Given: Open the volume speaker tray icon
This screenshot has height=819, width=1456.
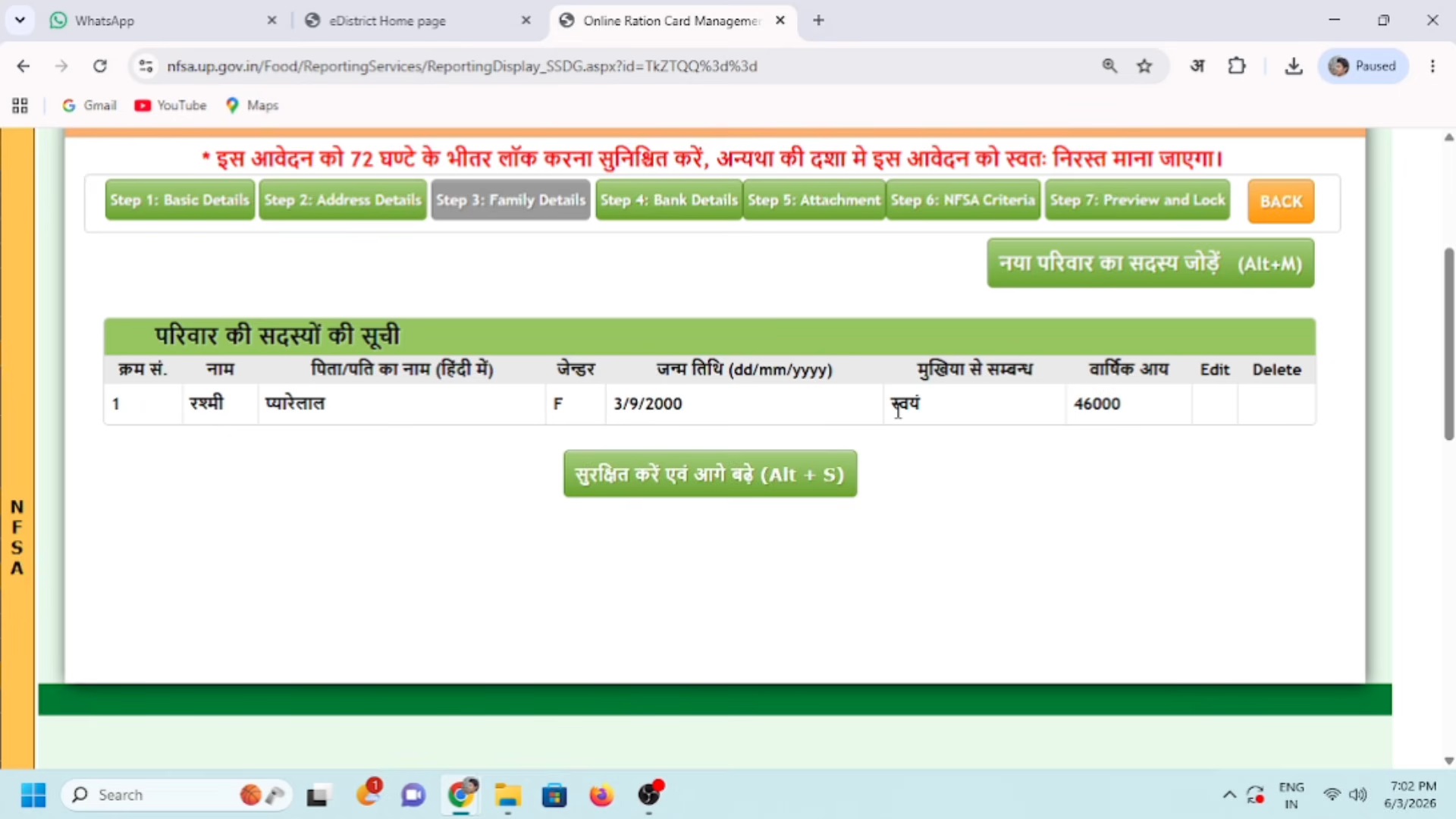Looking at the screenshot, I should pyautogui.click(x=1358, y=795).
